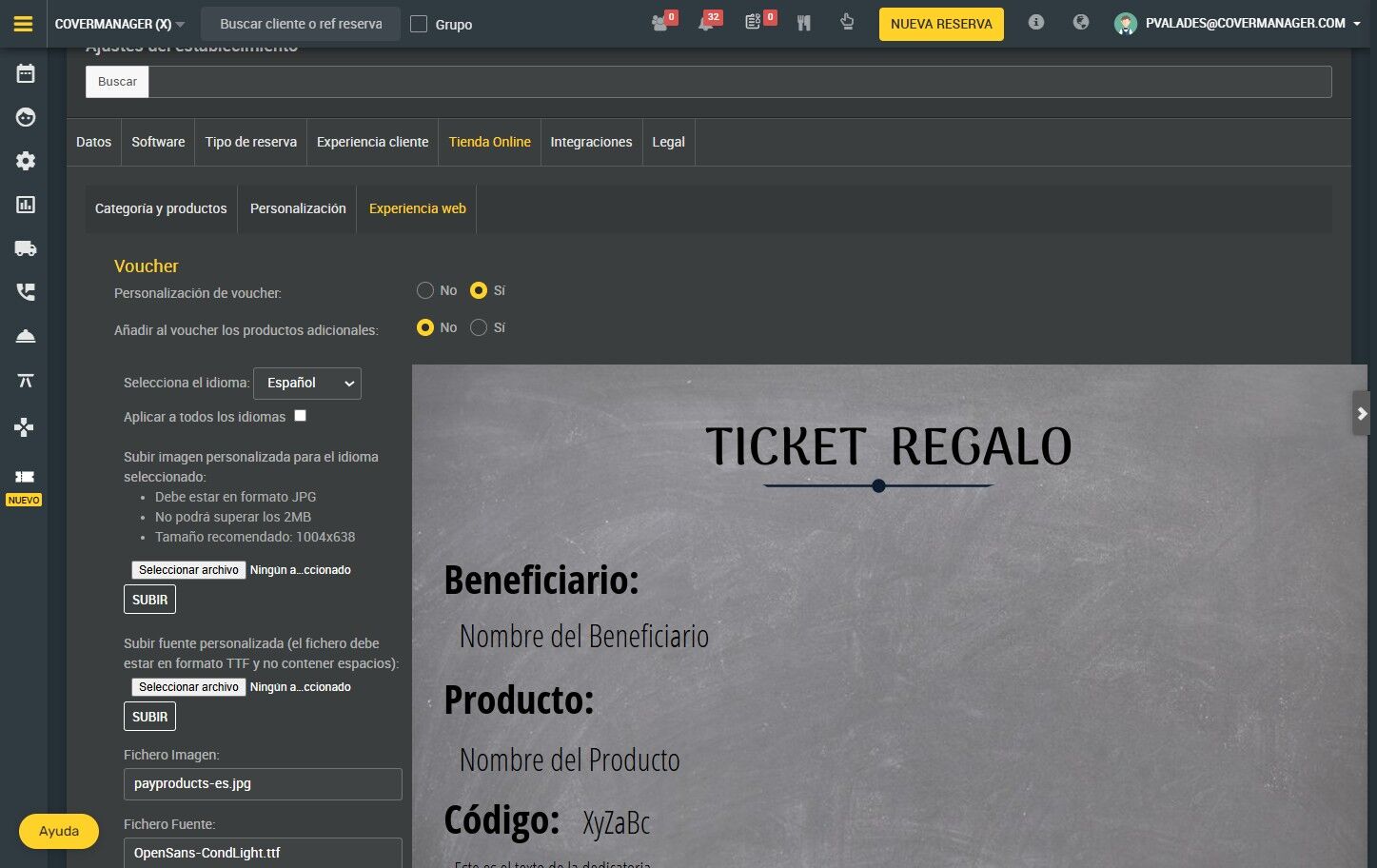Open phone calls icon in sidebar
Image resolution: width=1377 pixels, height=868 pixels.
point(26,292)
